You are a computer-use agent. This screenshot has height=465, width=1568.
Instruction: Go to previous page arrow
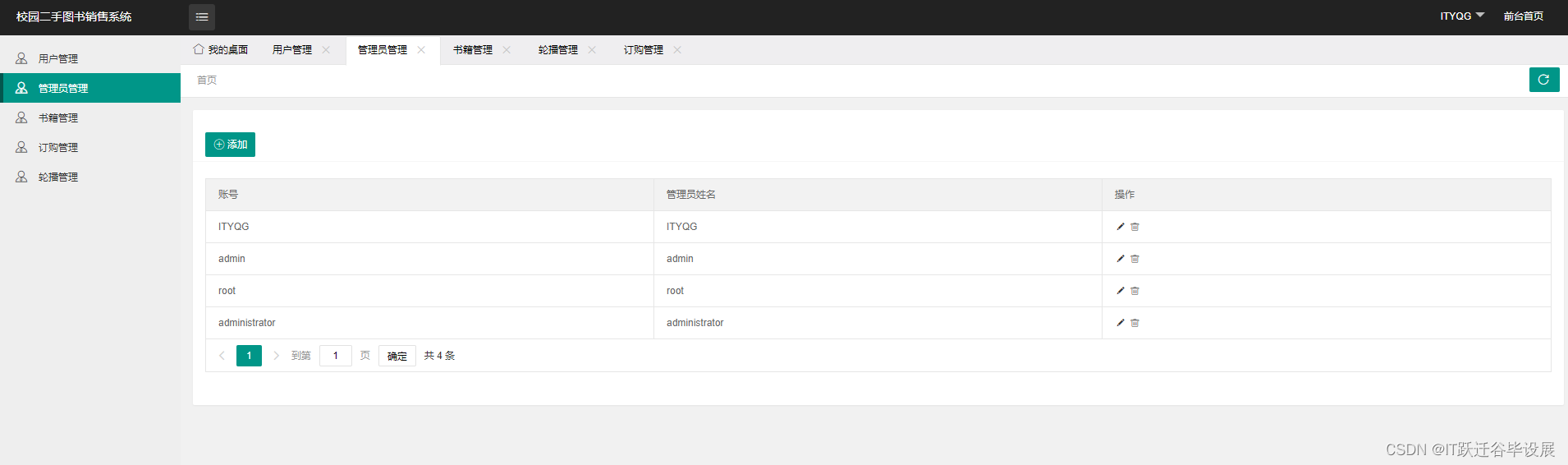click(222, 356)
